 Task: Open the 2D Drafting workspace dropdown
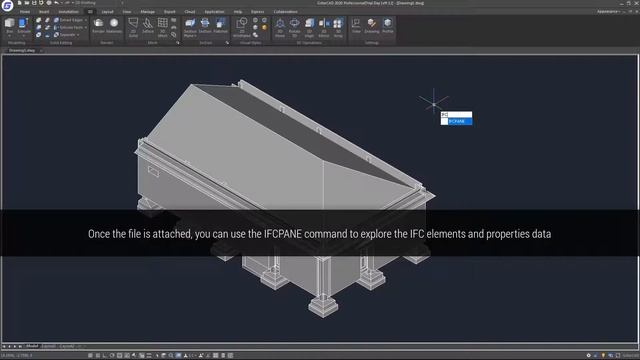pos(98,3)
